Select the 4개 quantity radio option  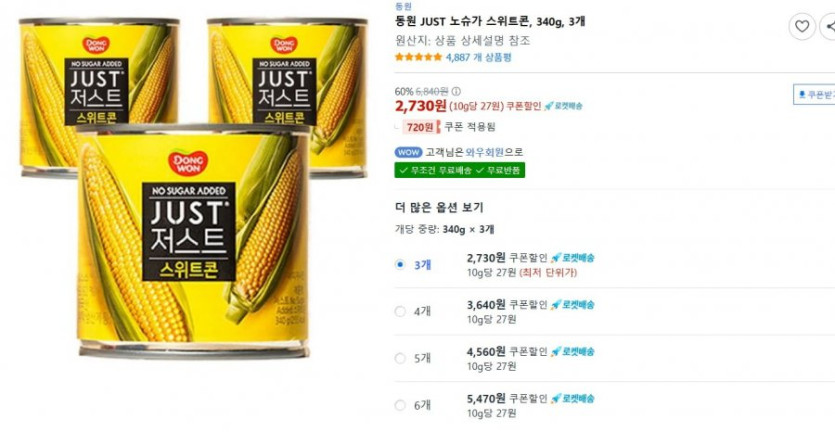400,312
